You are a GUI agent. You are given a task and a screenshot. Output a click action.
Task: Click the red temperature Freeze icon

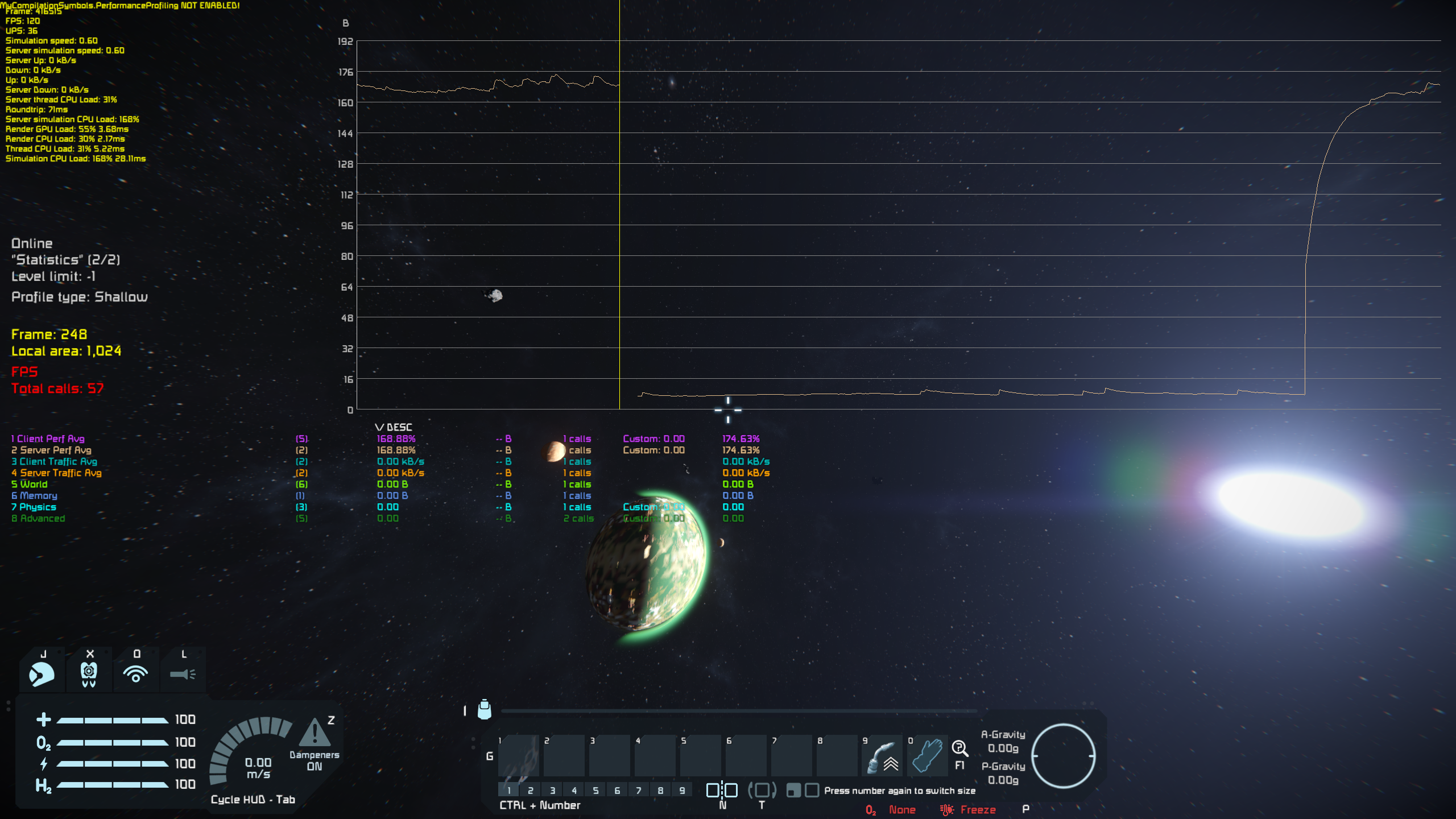pos(947,810)
